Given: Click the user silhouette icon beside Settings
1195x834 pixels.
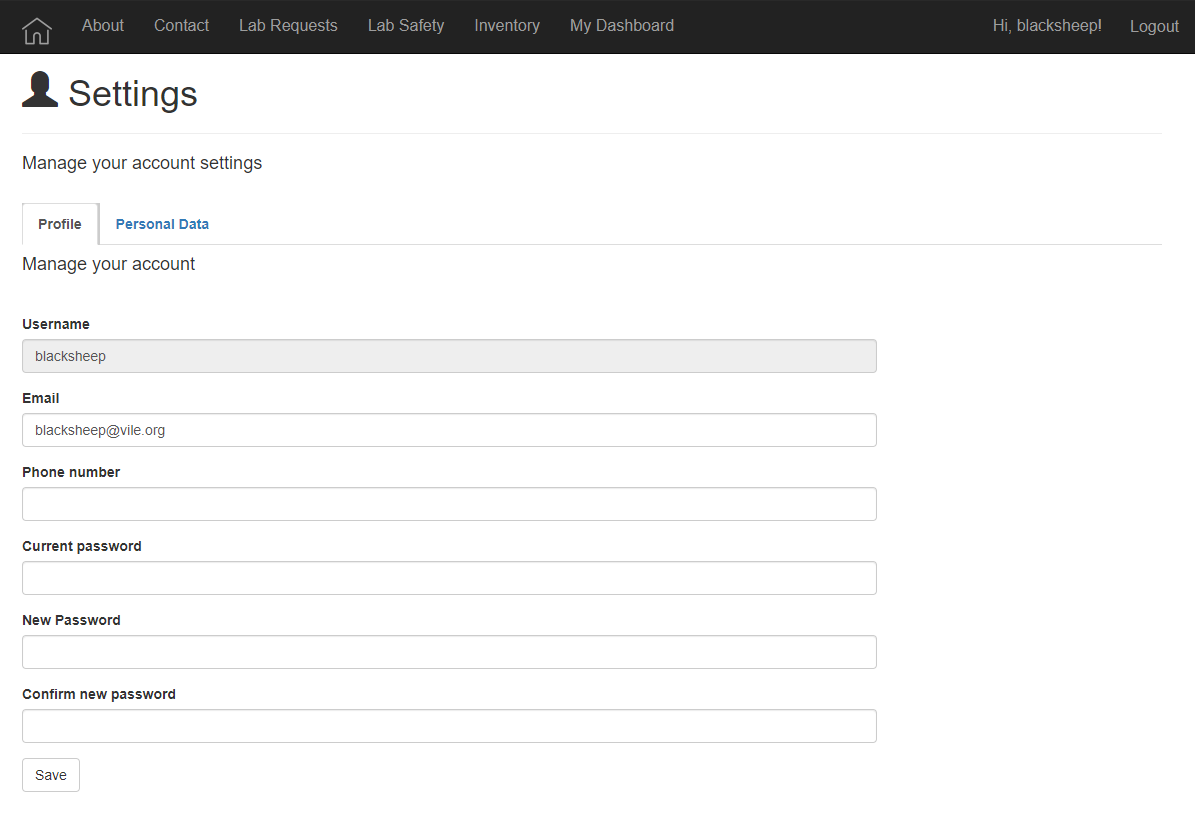Looking at the screenshot, I should coord(40,90).
